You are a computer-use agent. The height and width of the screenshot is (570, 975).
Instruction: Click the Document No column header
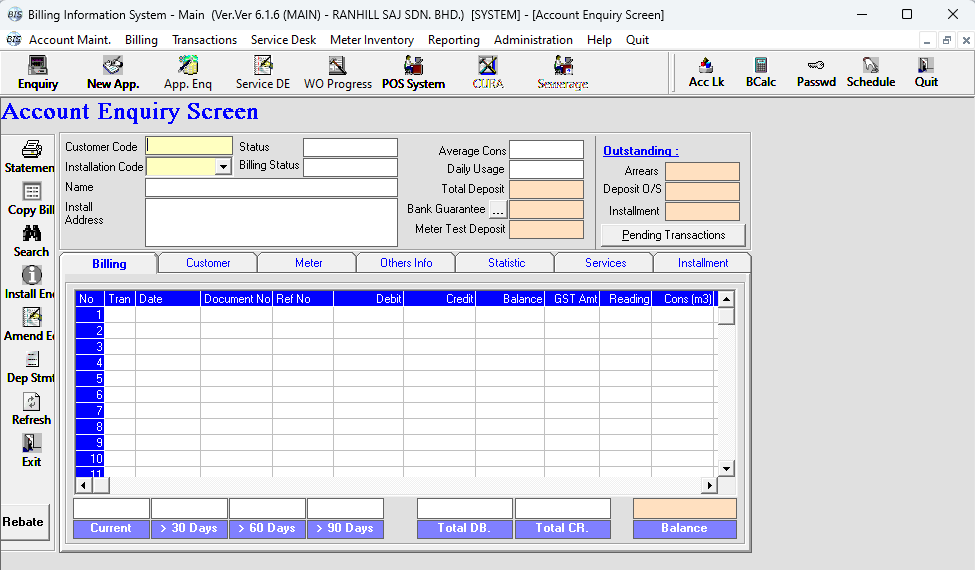coord(237,299)
